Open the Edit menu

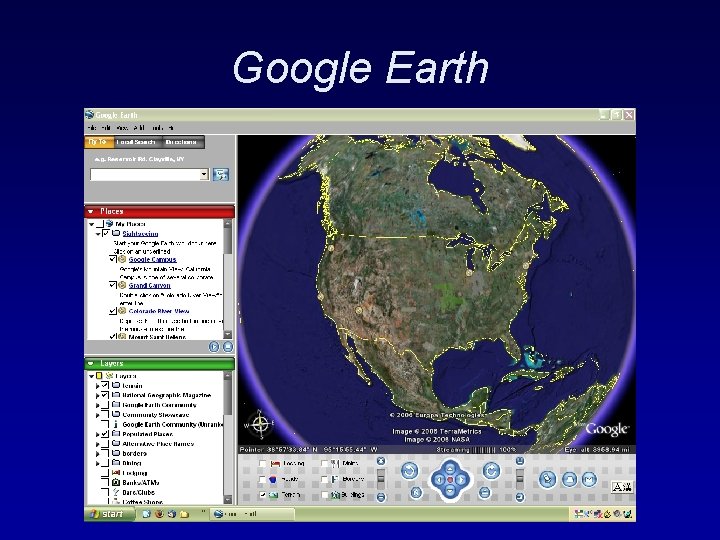tap(106, 128)
